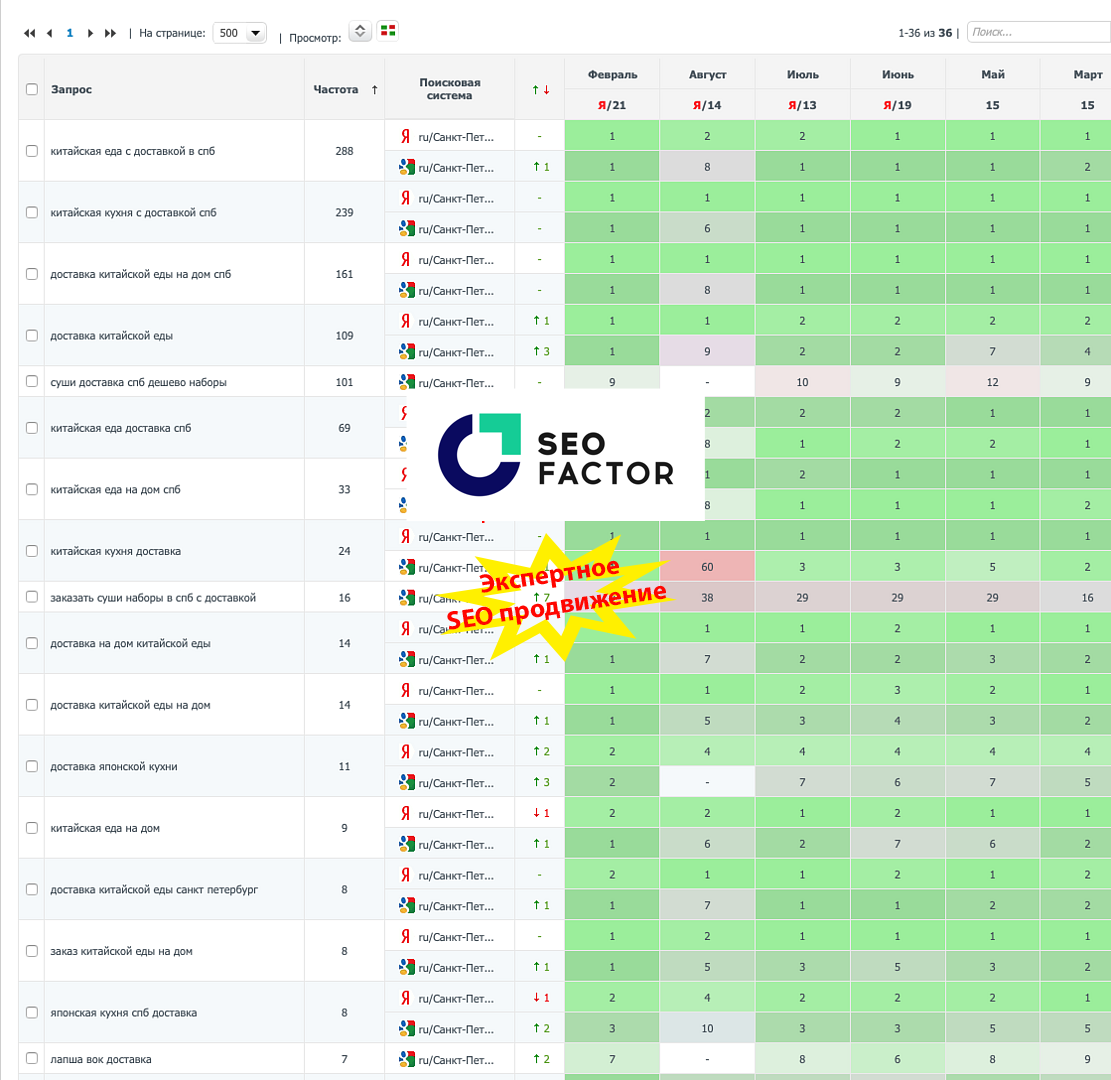Click the Запрос column header
Viewport: 1111px width, 1080px height.
[x=72, y=89]
